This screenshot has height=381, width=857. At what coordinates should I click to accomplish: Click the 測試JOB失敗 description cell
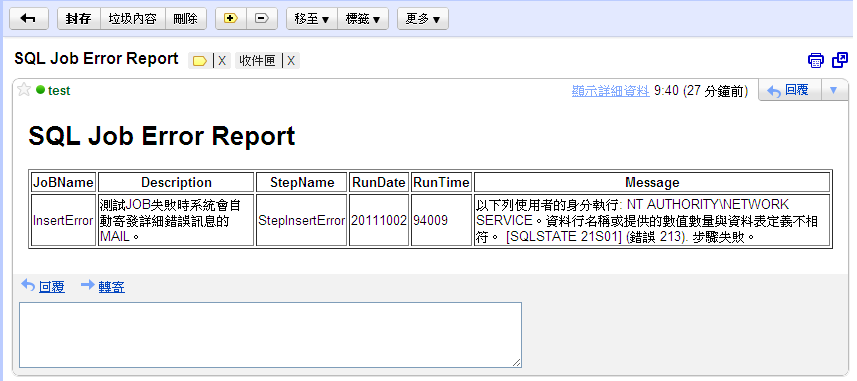coord(176,220)
